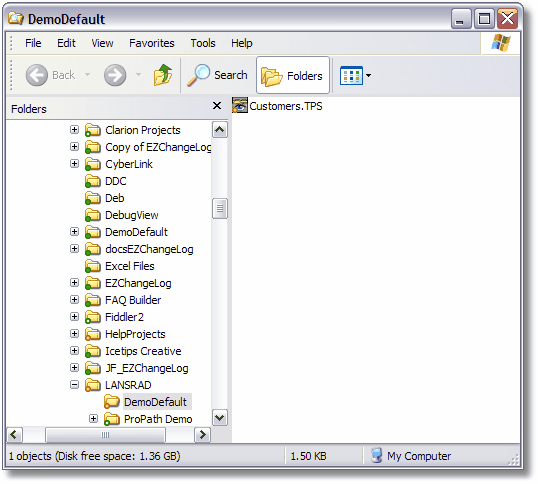Open the Customers.TPS file icon
The height and width of the screenshot is (484, 538).
239,105
